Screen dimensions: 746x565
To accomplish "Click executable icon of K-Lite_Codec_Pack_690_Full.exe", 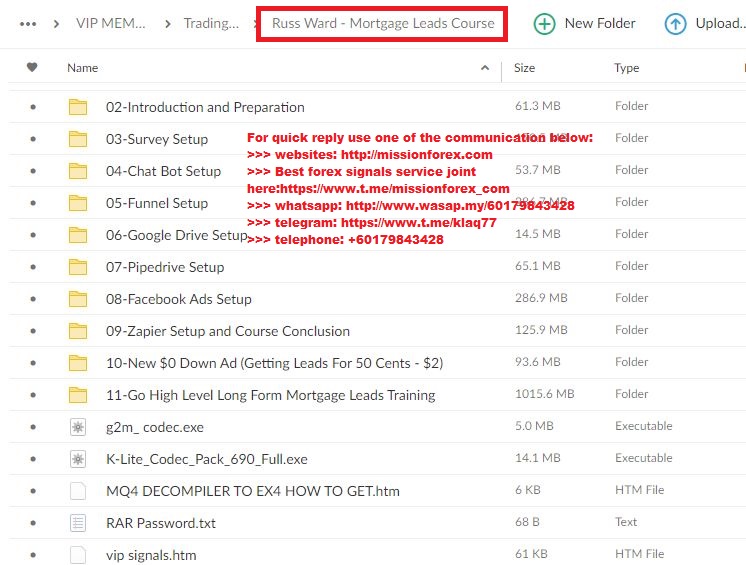I will 78,459.
